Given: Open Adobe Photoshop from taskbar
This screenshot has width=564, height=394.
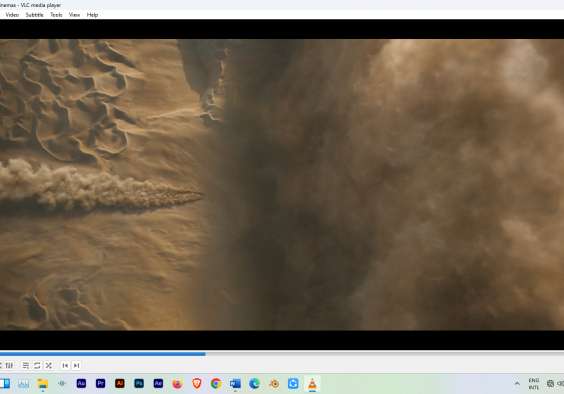Looking at the screenshot, I should pos(139,384).
